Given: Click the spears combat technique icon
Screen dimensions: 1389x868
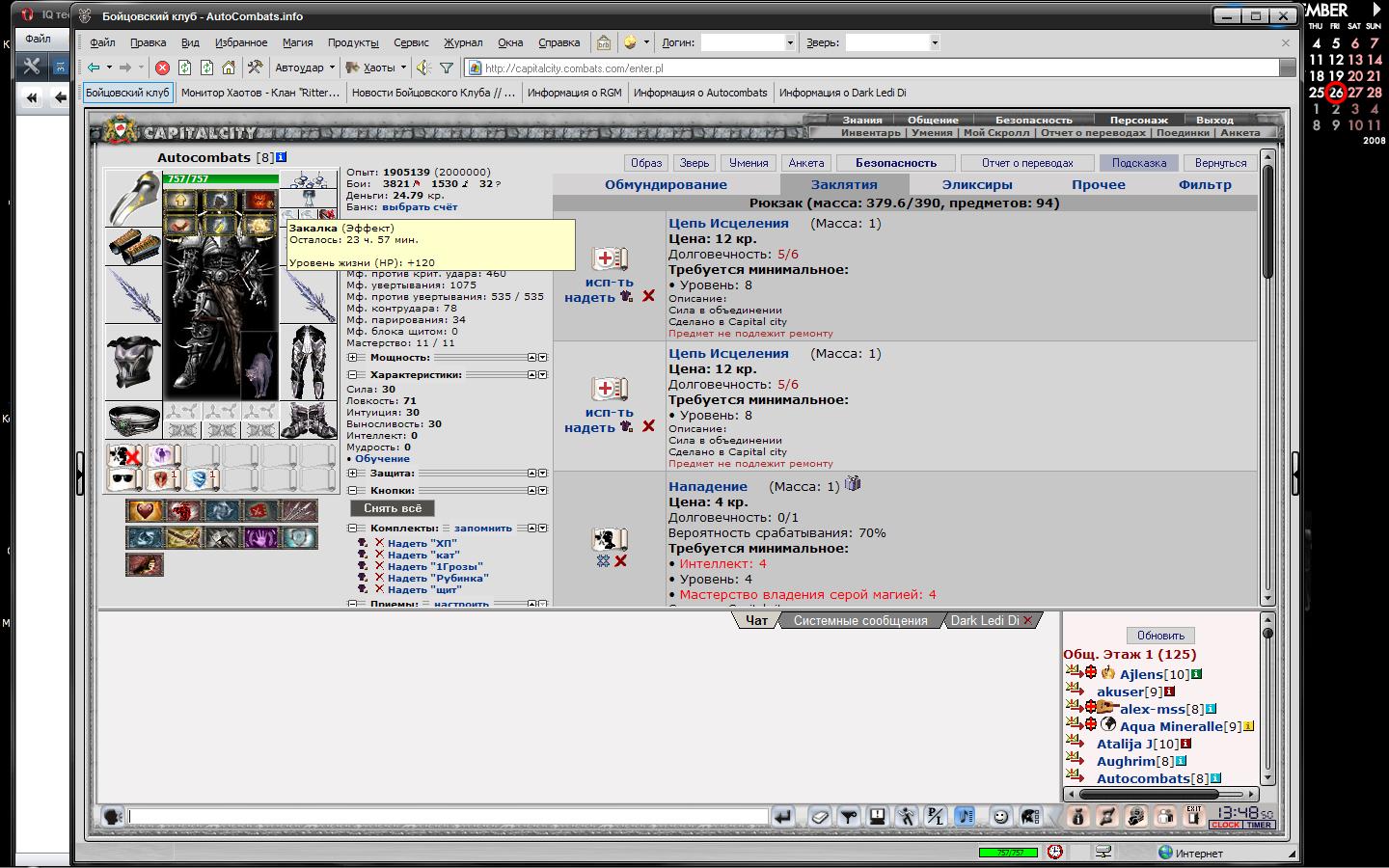Looking at the screenshot, I should [299, 512].
